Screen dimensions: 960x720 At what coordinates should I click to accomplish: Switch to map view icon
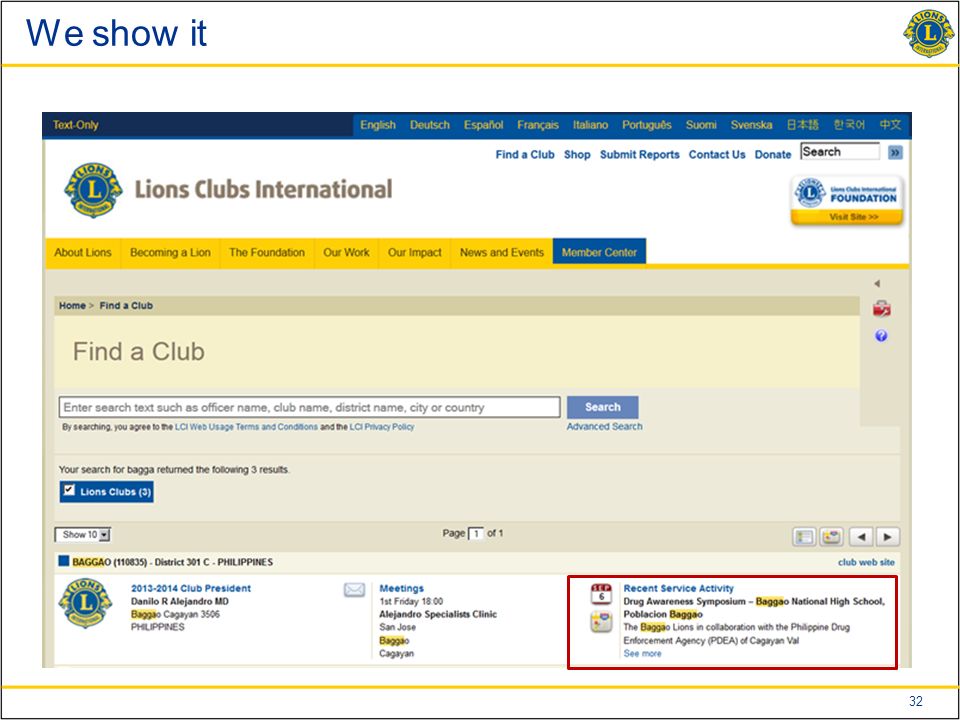pos(831,537)
